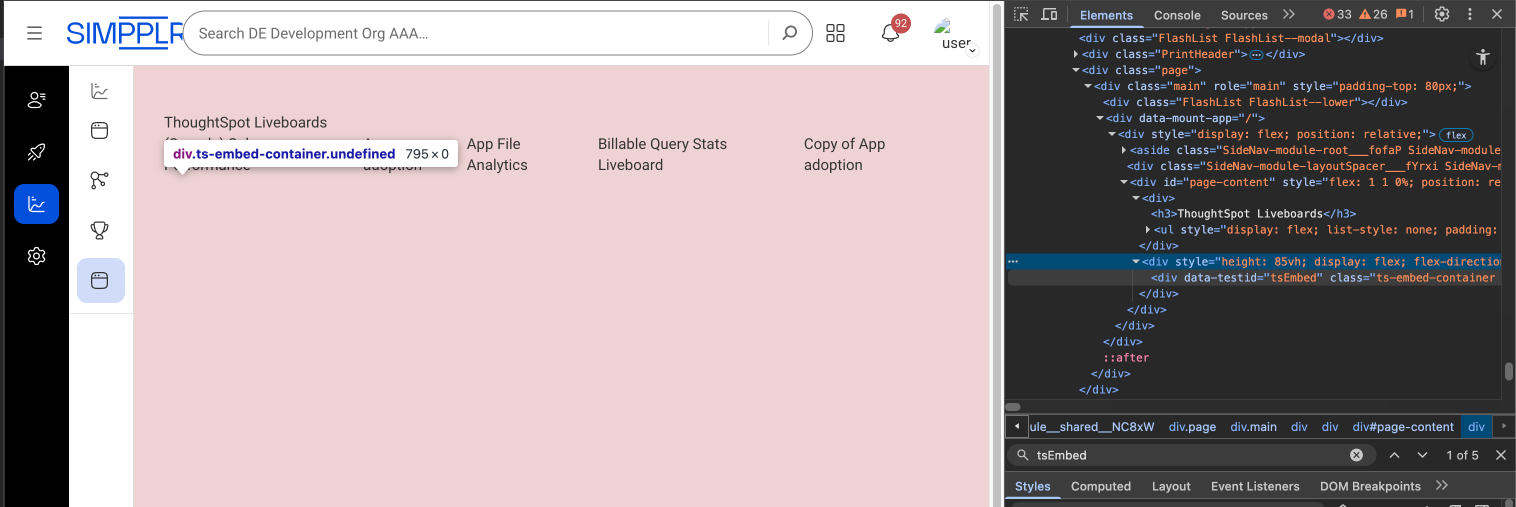Select the tsEmbed ts-embed-container div node
The height and width of the screenshot is (507, 1516).
point(1323,278)
